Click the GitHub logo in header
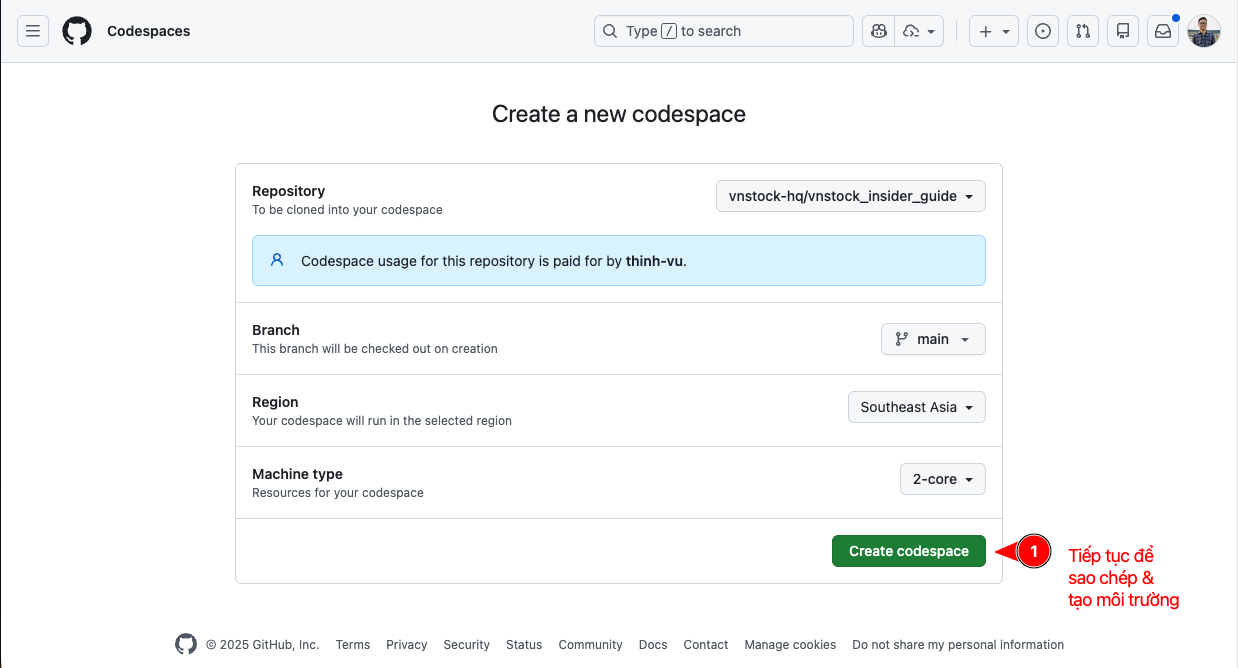 (x=77, y=31)
